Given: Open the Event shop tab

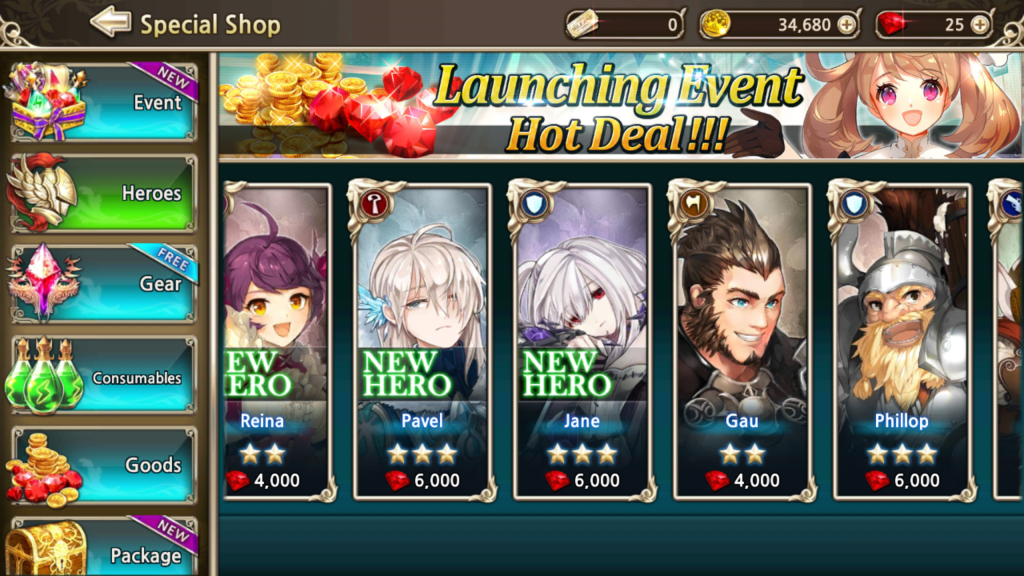Looking at the screenshot, I should (103, 102).
